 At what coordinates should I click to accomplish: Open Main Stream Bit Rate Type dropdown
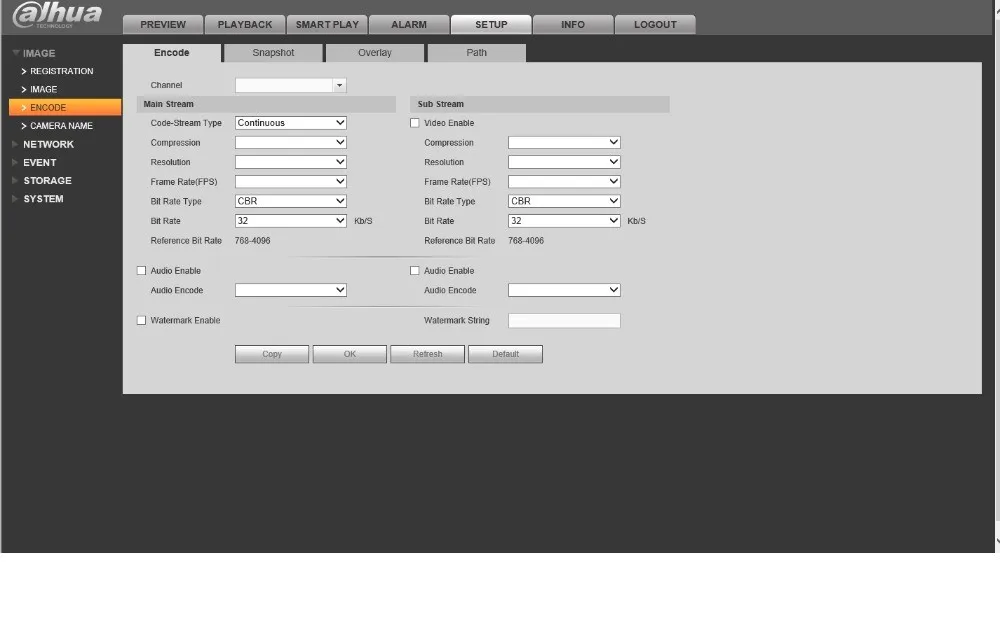click(291, 201)
